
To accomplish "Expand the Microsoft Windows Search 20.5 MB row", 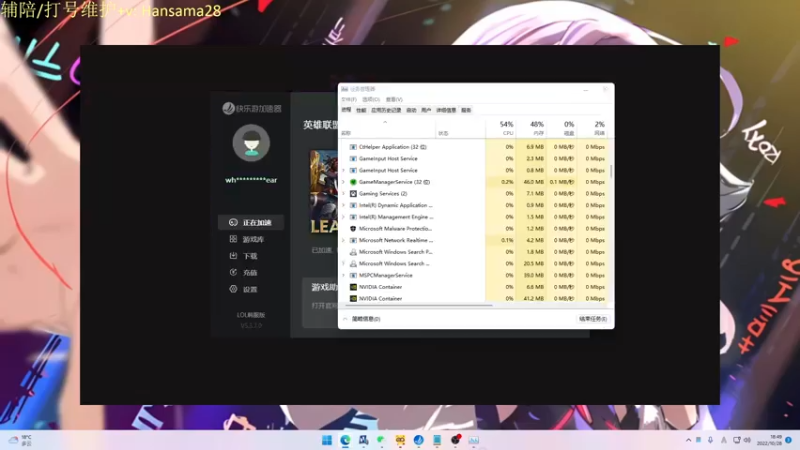I will [x=344, y=264].
